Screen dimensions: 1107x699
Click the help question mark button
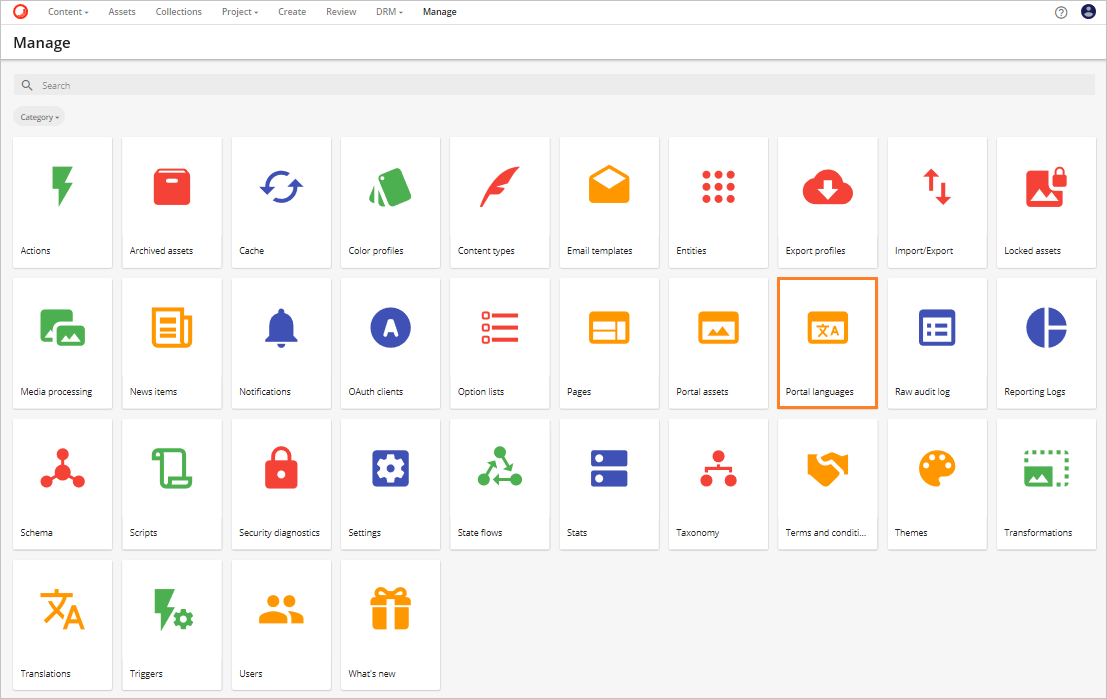pyautogui.click(x=1062, y=11)
